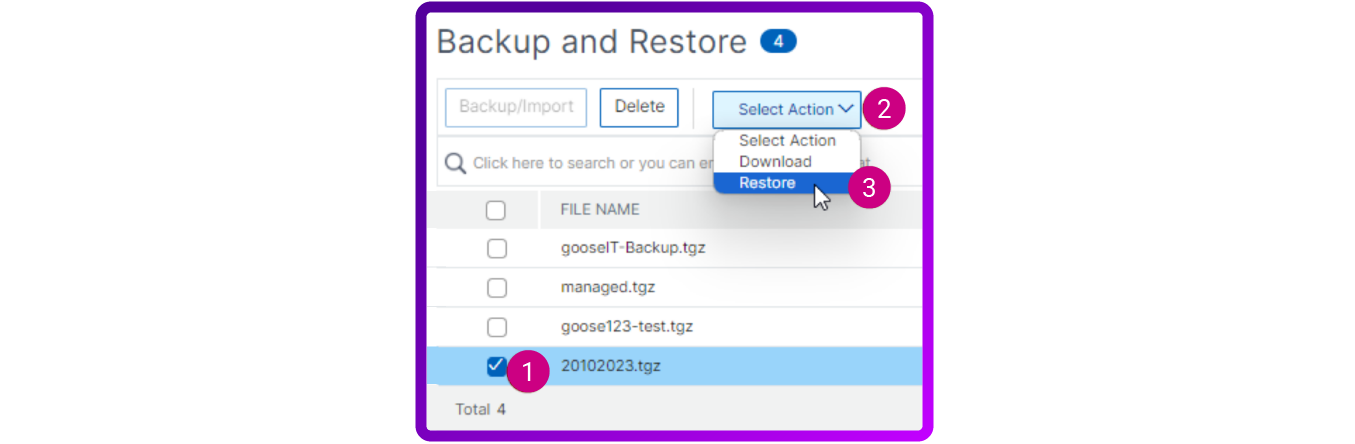Uncheck the 20102023.tgz checkbox
Viewport: 1355px width, 444px height.
496,366
